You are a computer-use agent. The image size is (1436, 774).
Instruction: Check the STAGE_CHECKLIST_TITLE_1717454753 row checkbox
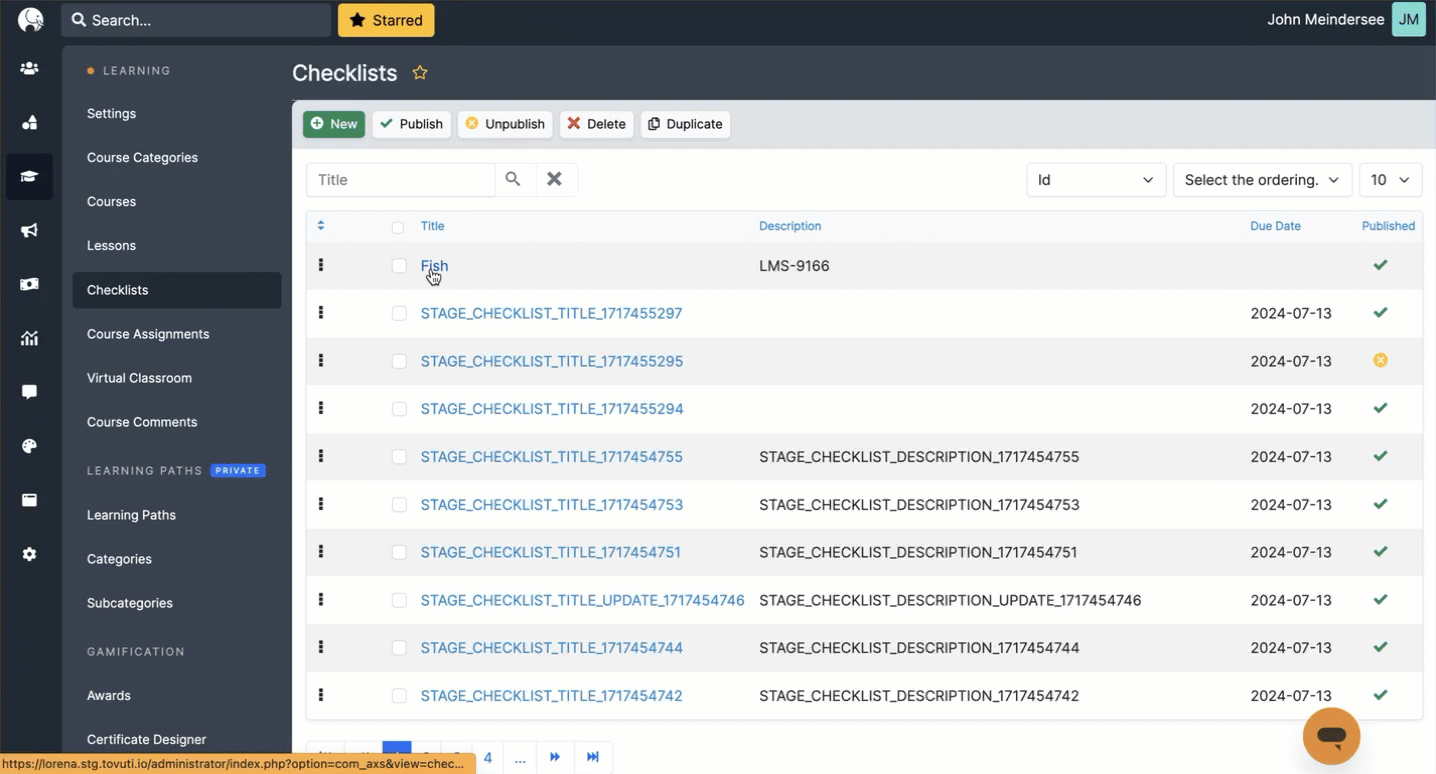click(x=399, y=505)
